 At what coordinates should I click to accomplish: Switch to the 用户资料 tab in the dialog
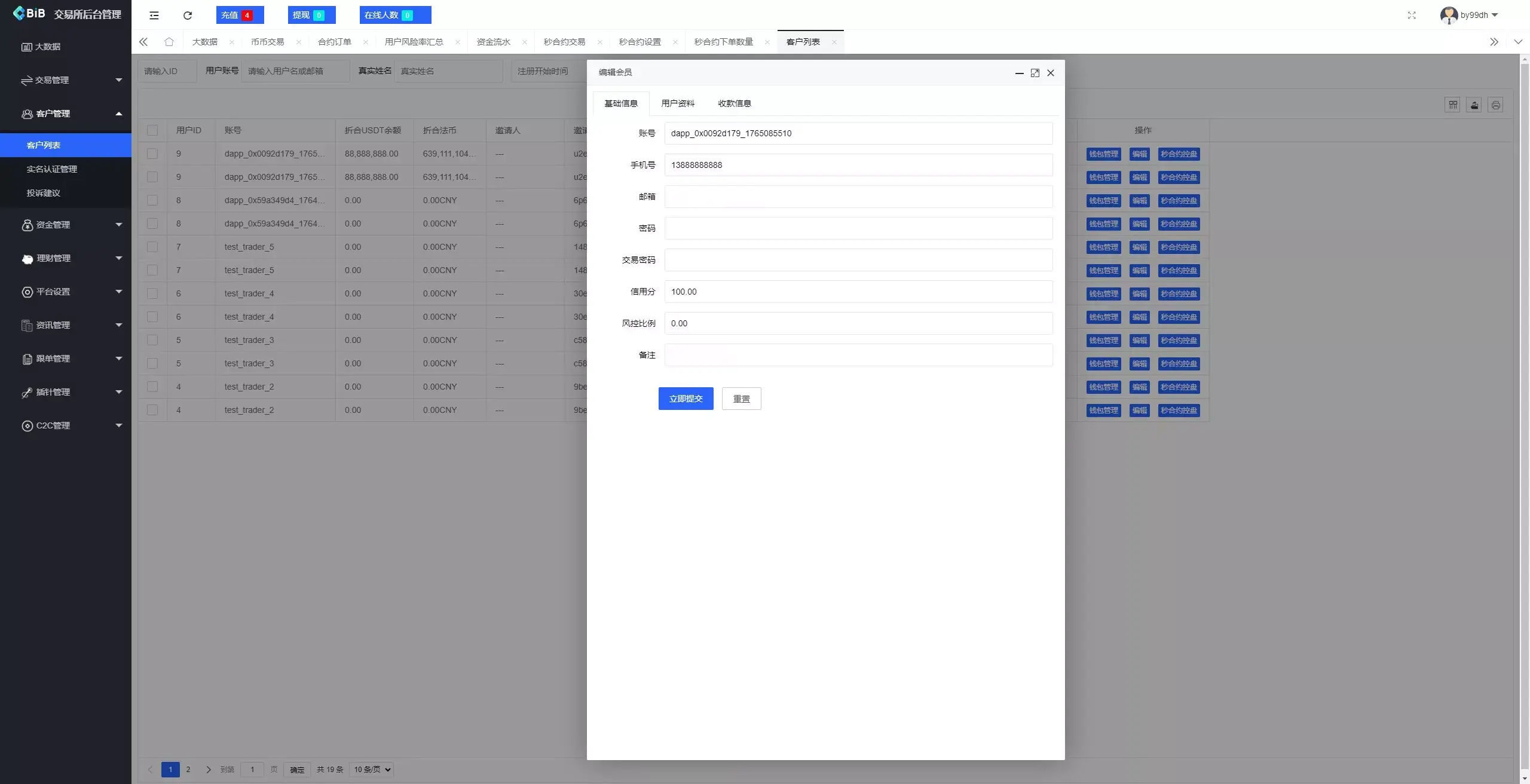pyautogui.click(x=677, y=103)
